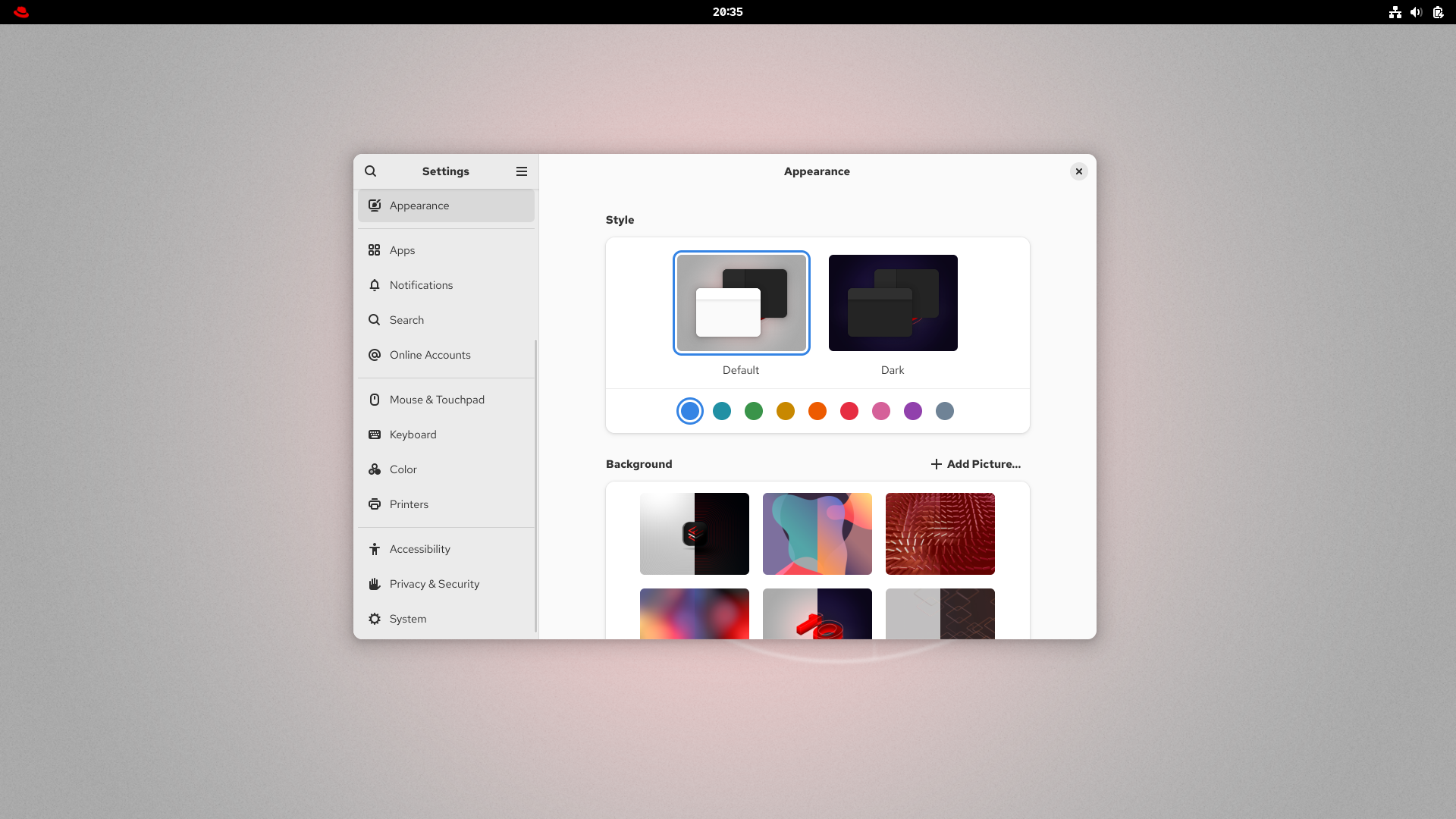
Task: Open the volume icon in top bar
Action: coord(1416,12)
